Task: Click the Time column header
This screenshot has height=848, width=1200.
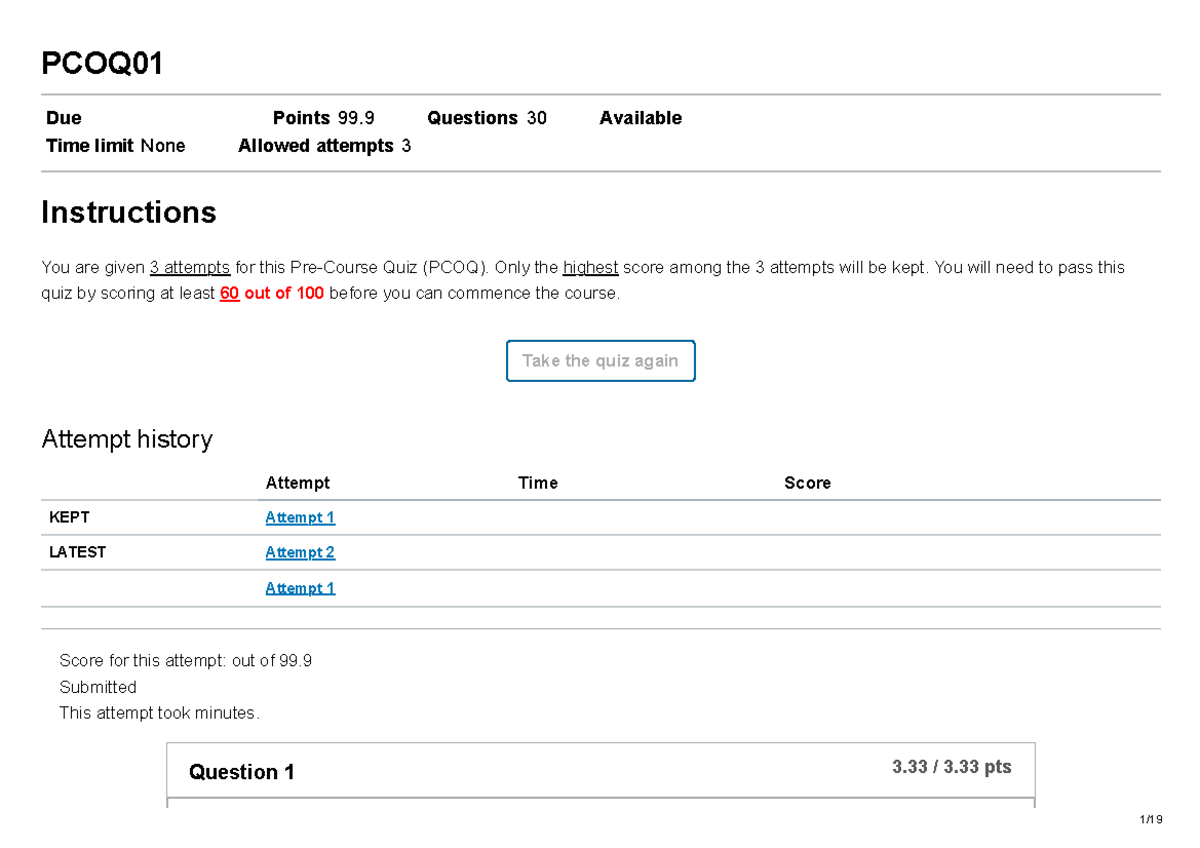Action: point(538,483)
